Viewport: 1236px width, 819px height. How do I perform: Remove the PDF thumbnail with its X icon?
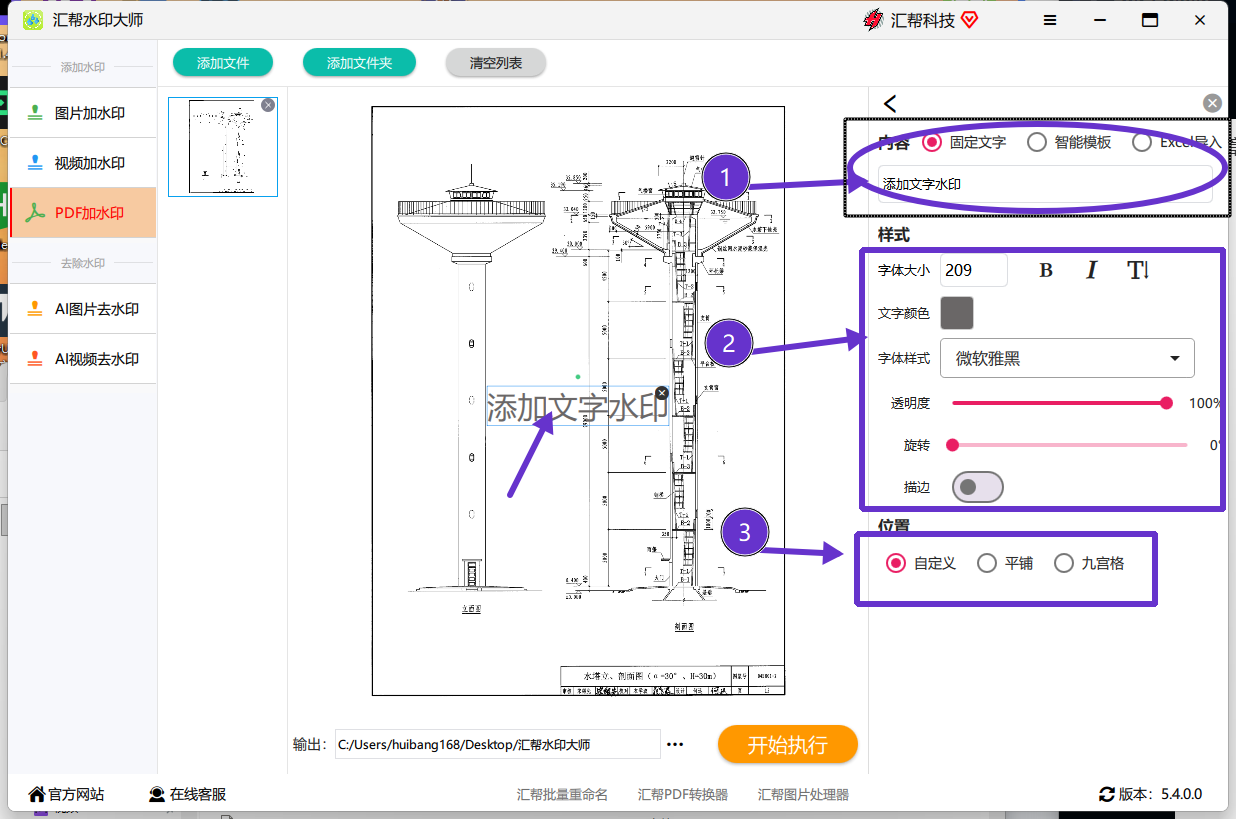tap(268, 105)
